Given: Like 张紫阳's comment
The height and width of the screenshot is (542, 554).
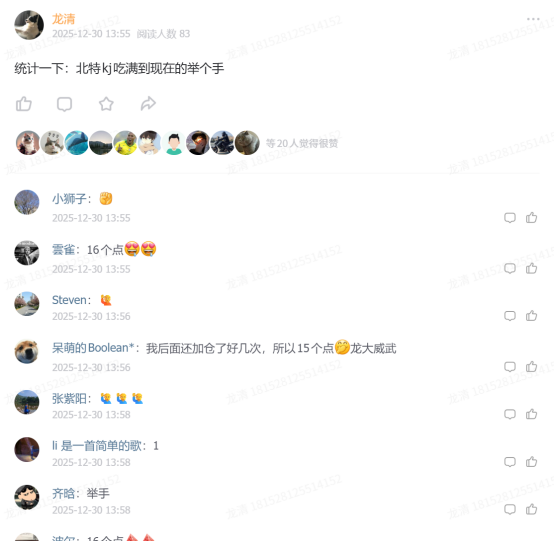Looking at the screenshot, I should coord(531,414).
